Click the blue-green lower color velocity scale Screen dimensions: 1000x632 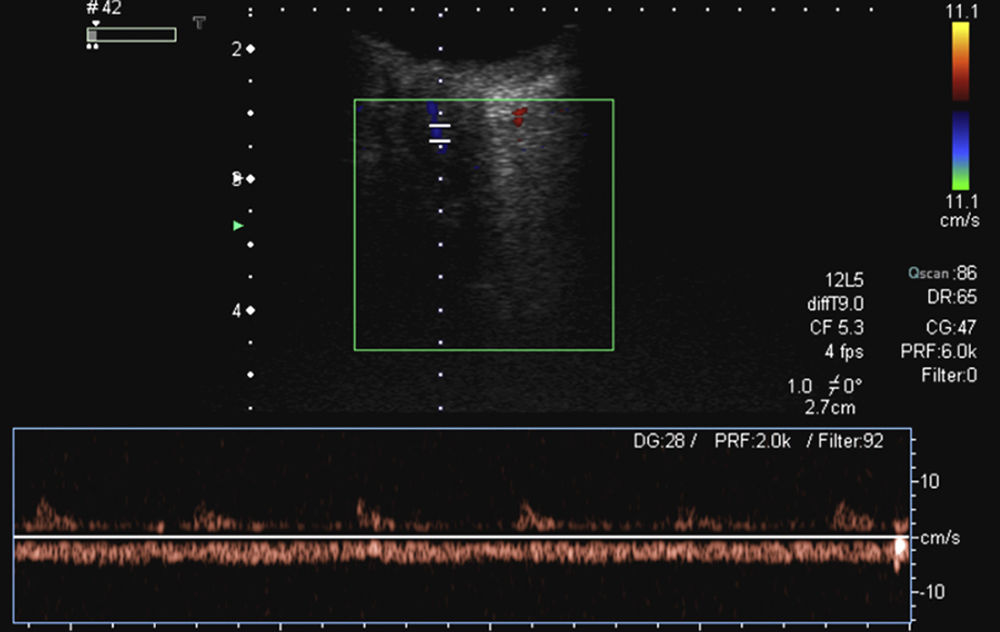pos(959,150)
